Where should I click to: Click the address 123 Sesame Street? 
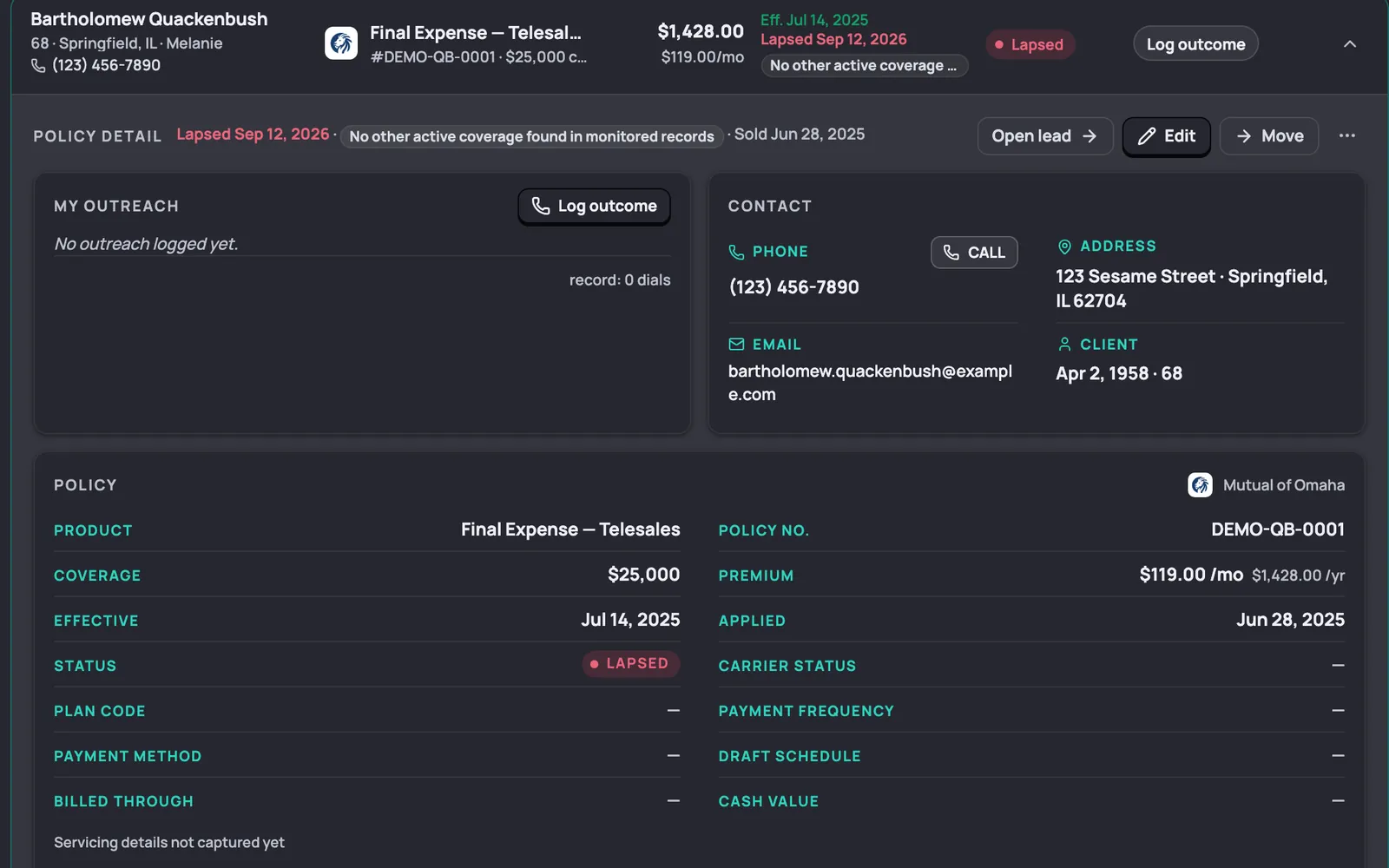(1191, 289)
